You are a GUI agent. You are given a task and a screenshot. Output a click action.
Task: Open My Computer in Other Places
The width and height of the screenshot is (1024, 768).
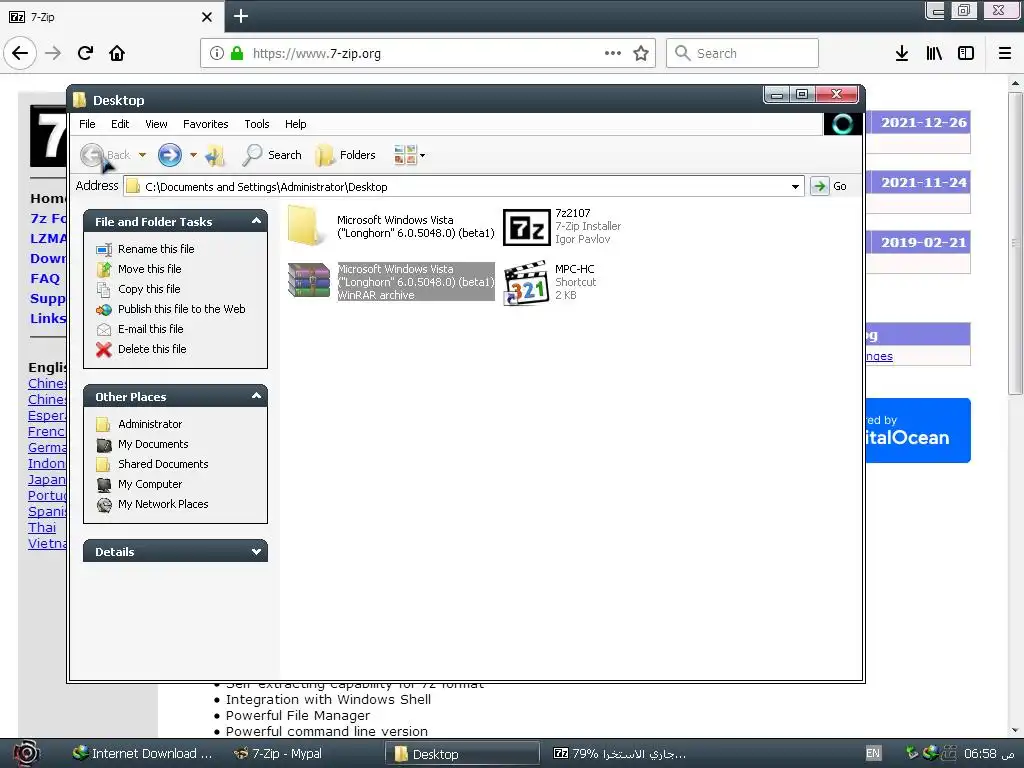(150, 485)
